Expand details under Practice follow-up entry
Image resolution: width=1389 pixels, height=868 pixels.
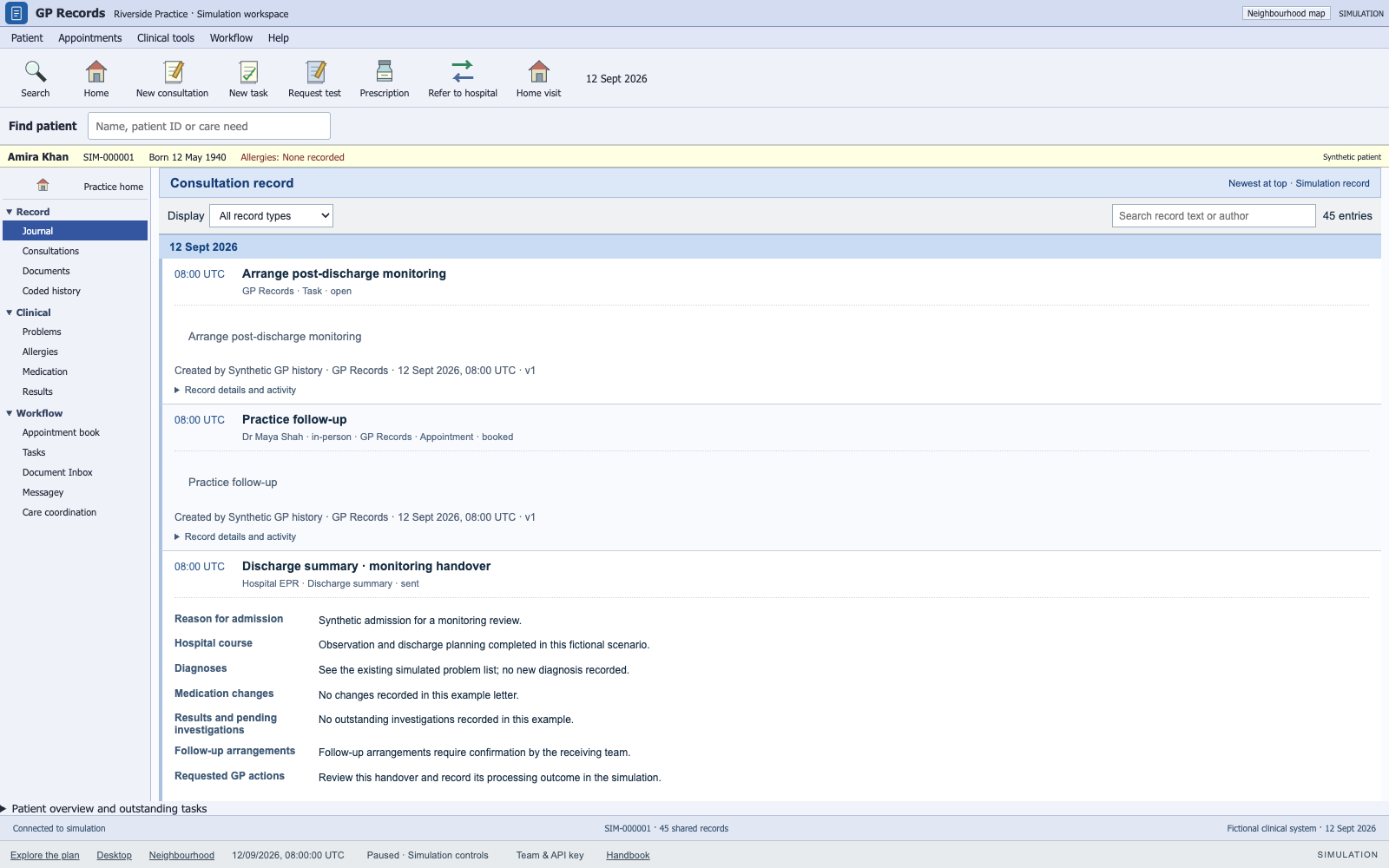click(x=235, y=537)
